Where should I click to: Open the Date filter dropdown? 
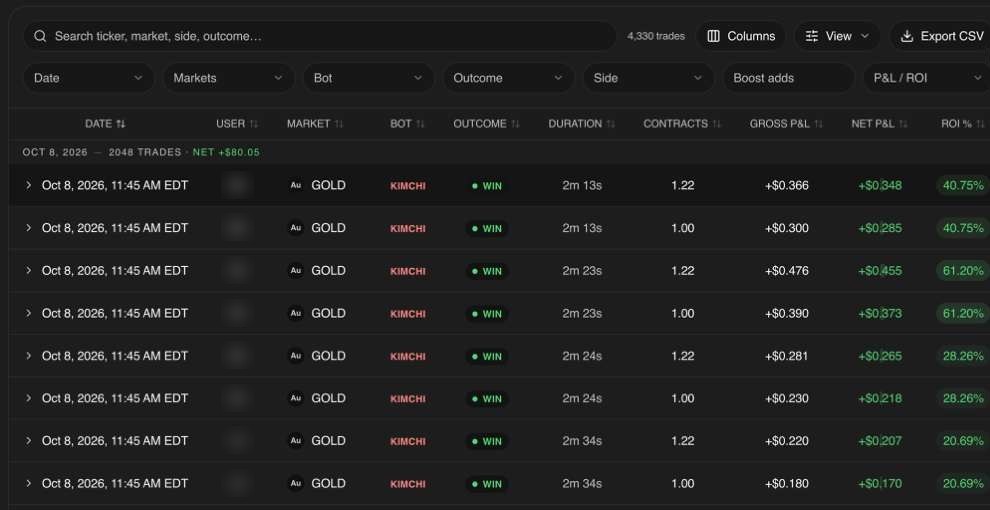[88, 78]
